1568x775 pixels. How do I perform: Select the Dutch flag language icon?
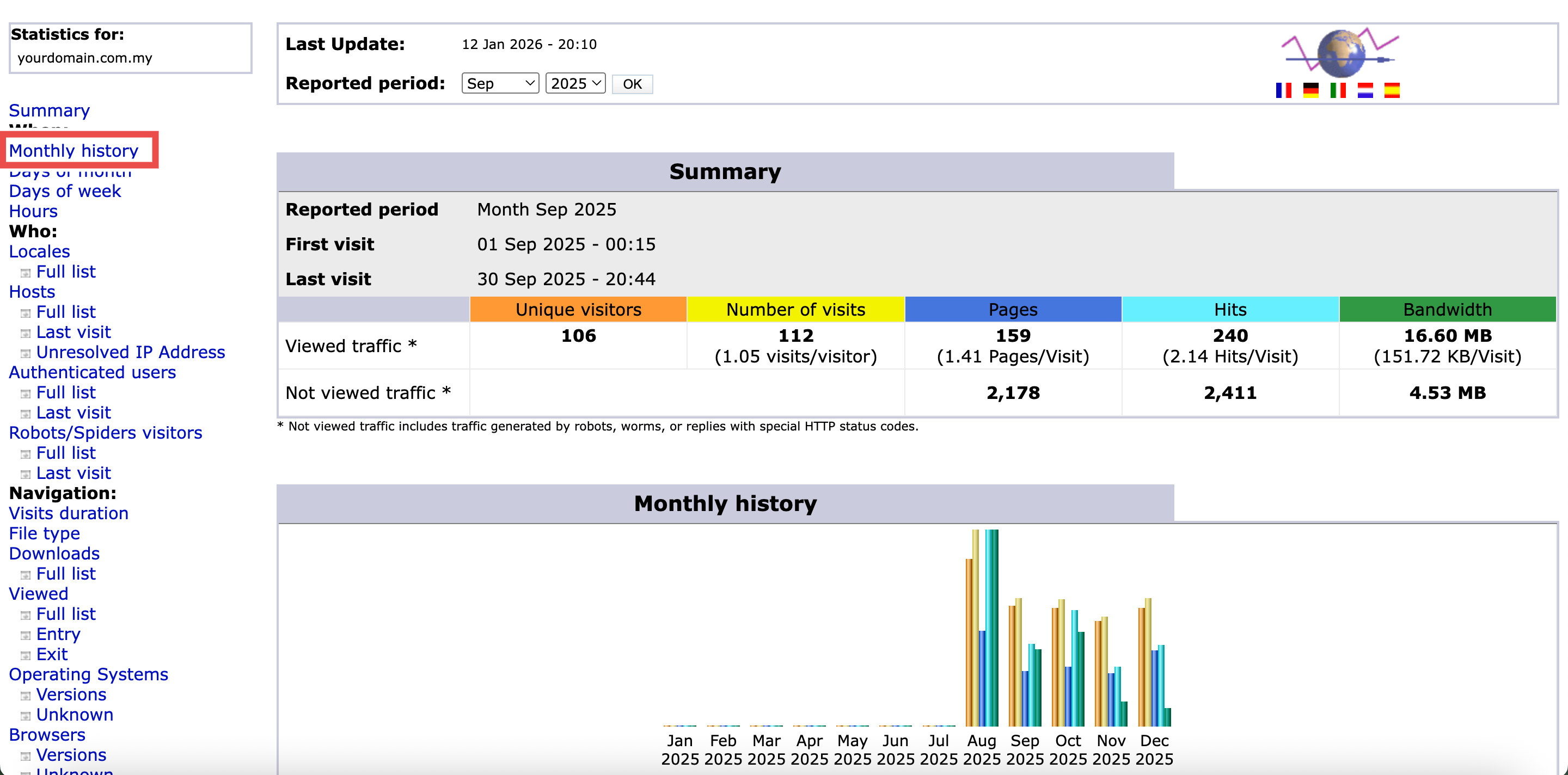click(x=1365, y=91)
